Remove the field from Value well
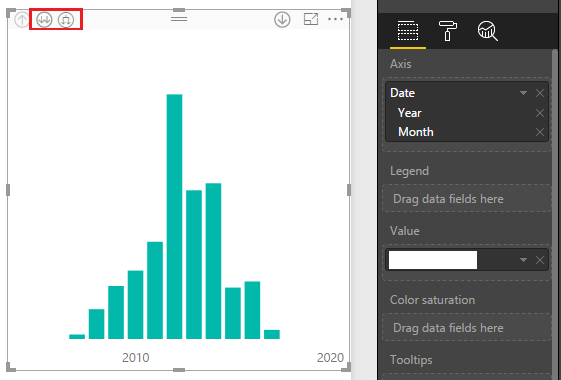This screenshot has height=380, width=561. tap(540, 260)
